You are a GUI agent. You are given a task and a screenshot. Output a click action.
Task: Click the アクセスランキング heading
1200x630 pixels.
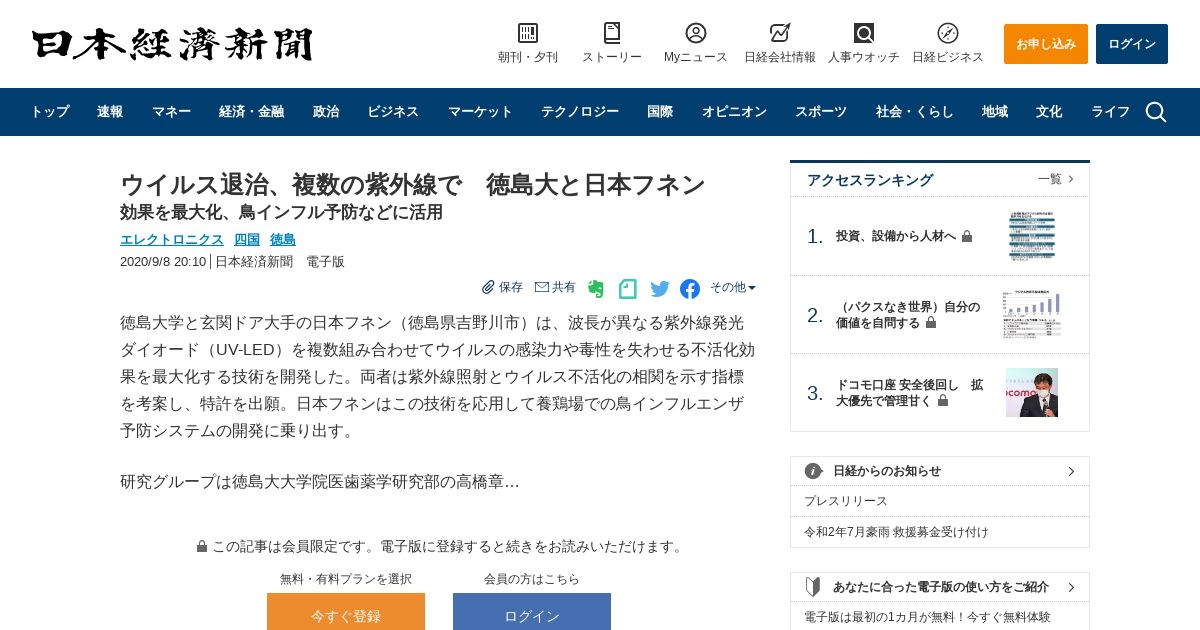[870, 180]
